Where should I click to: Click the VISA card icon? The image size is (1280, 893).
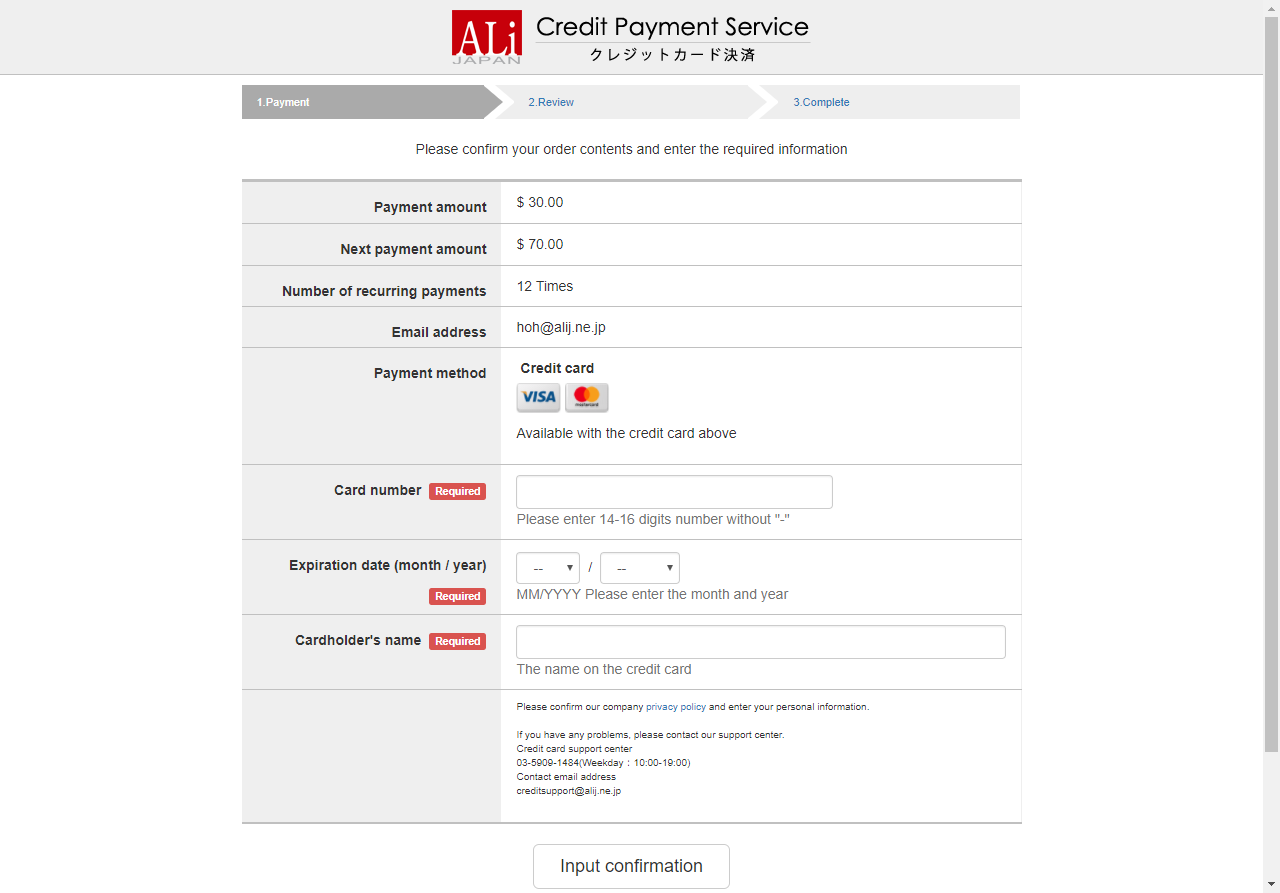538,397
